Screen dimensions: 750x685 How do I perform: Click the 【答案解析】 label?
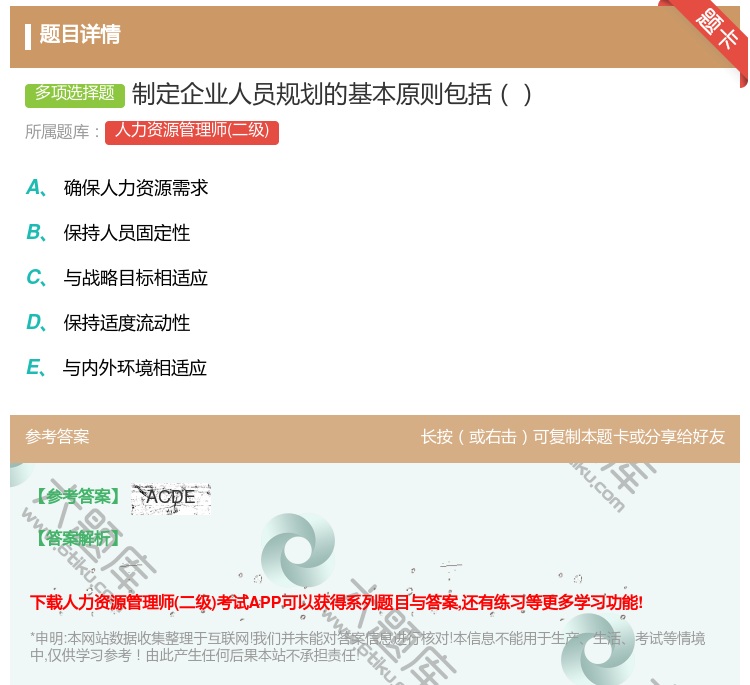pos(78,539)
